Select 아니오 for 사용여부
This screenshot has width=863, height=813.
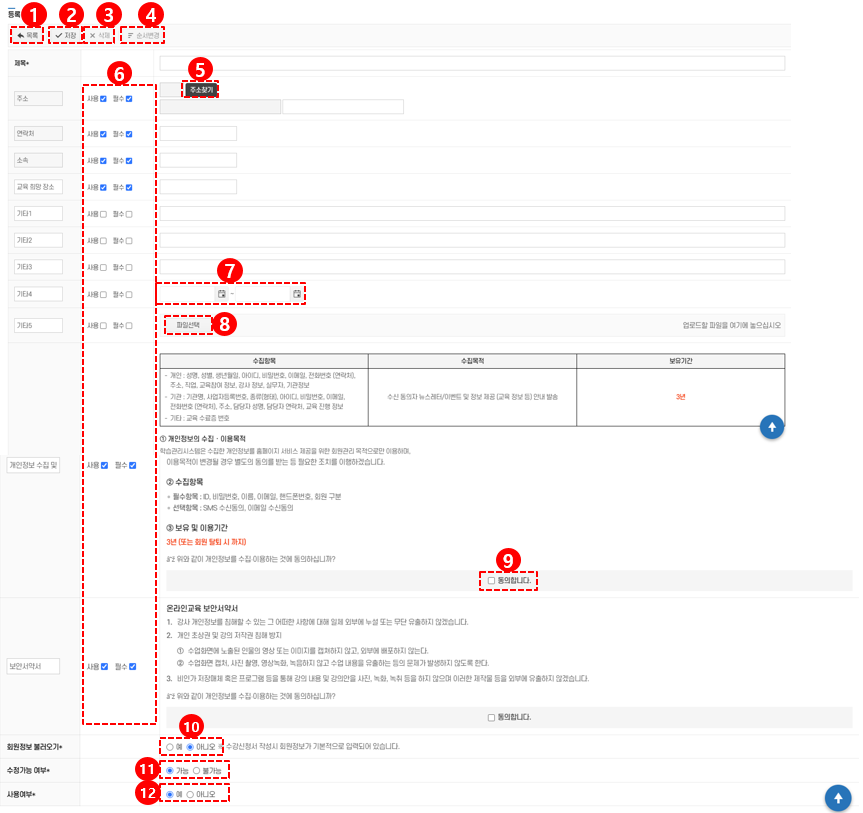pyautogui.click(x=190, y=794)
